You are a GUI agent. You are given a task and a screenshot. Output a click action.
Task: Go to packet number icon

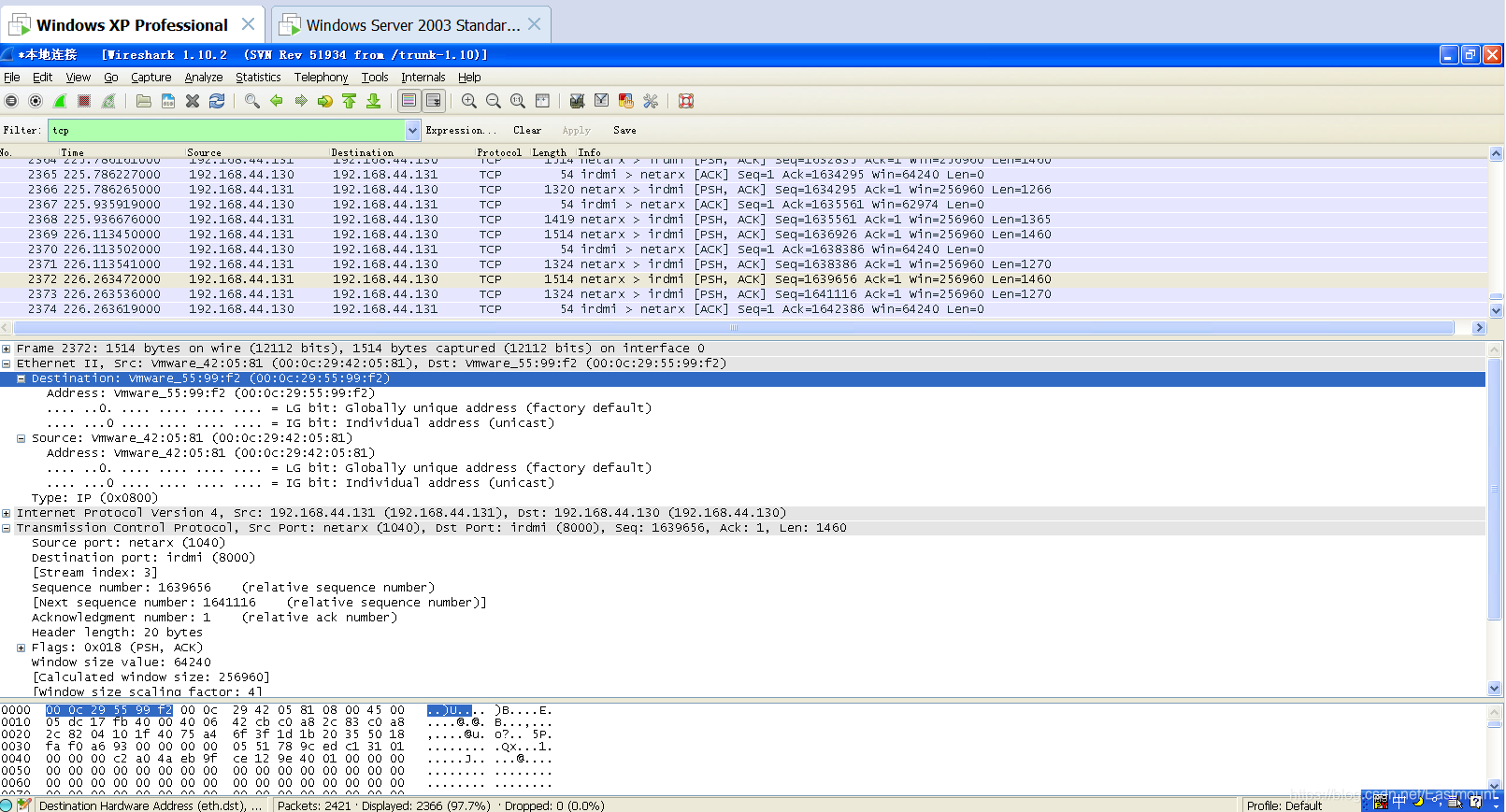(324, 101)
